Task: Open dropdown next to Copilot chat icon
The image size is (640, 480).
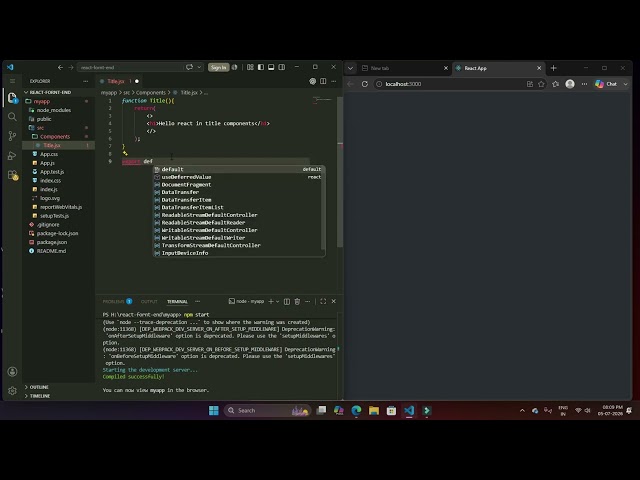Action: pyautogui.click(x=199, y=67)
